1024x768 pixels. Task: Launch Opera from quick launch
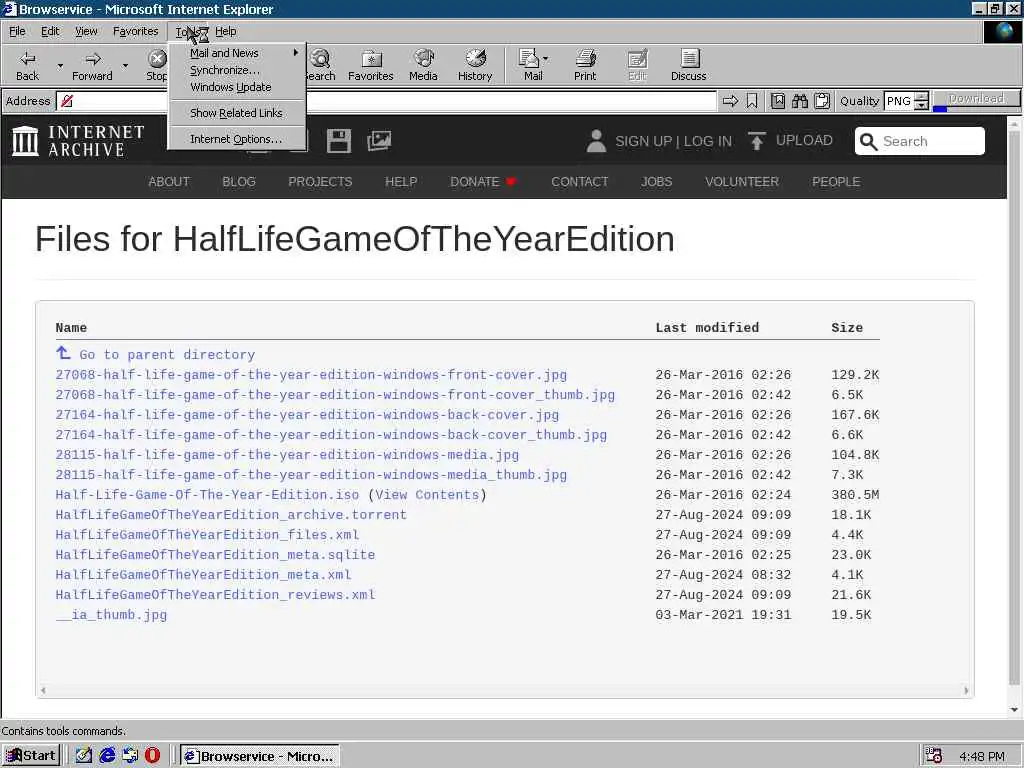tap(152, 756)
